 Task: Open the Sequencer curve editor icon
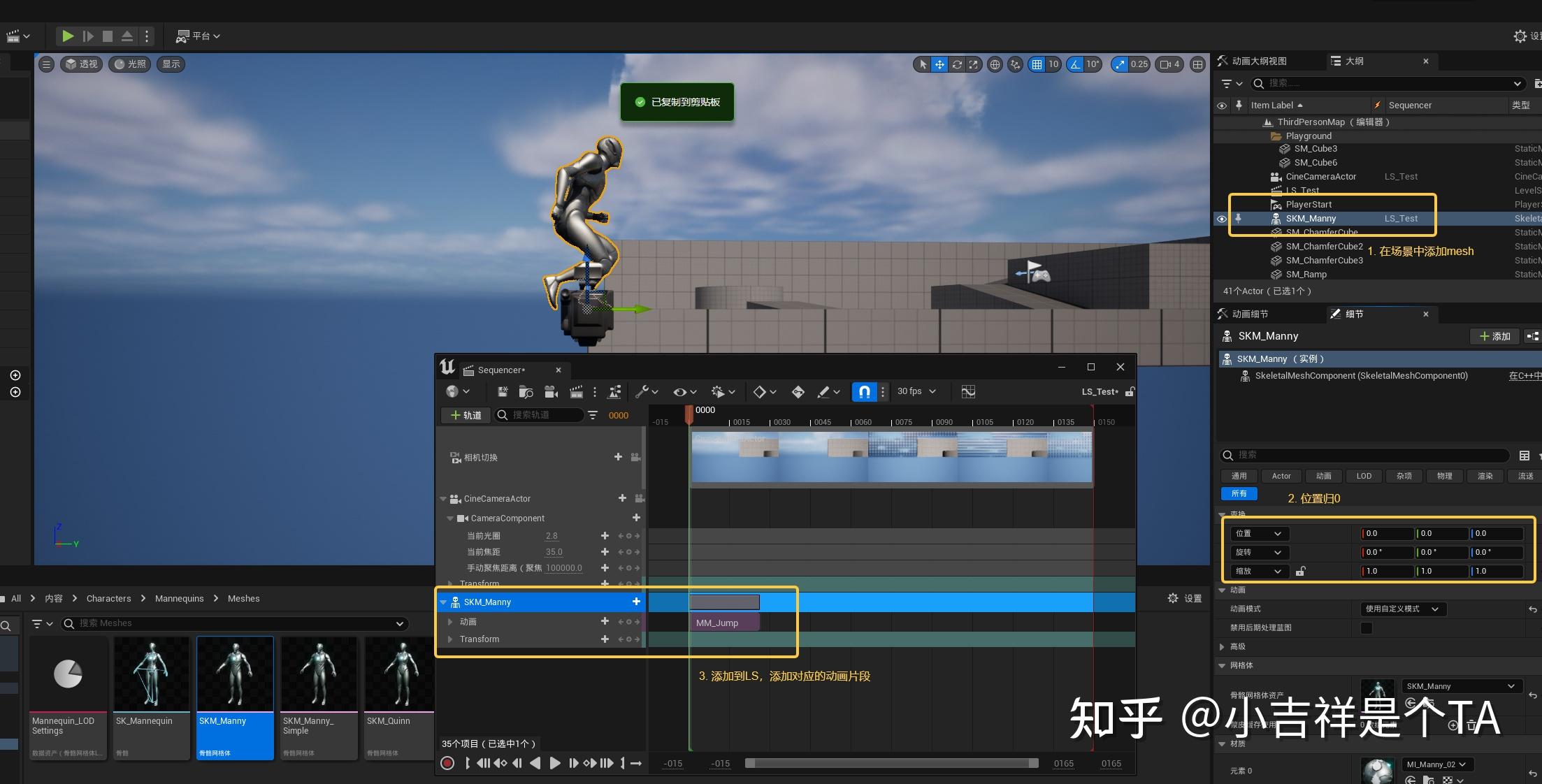click(967, 391)
